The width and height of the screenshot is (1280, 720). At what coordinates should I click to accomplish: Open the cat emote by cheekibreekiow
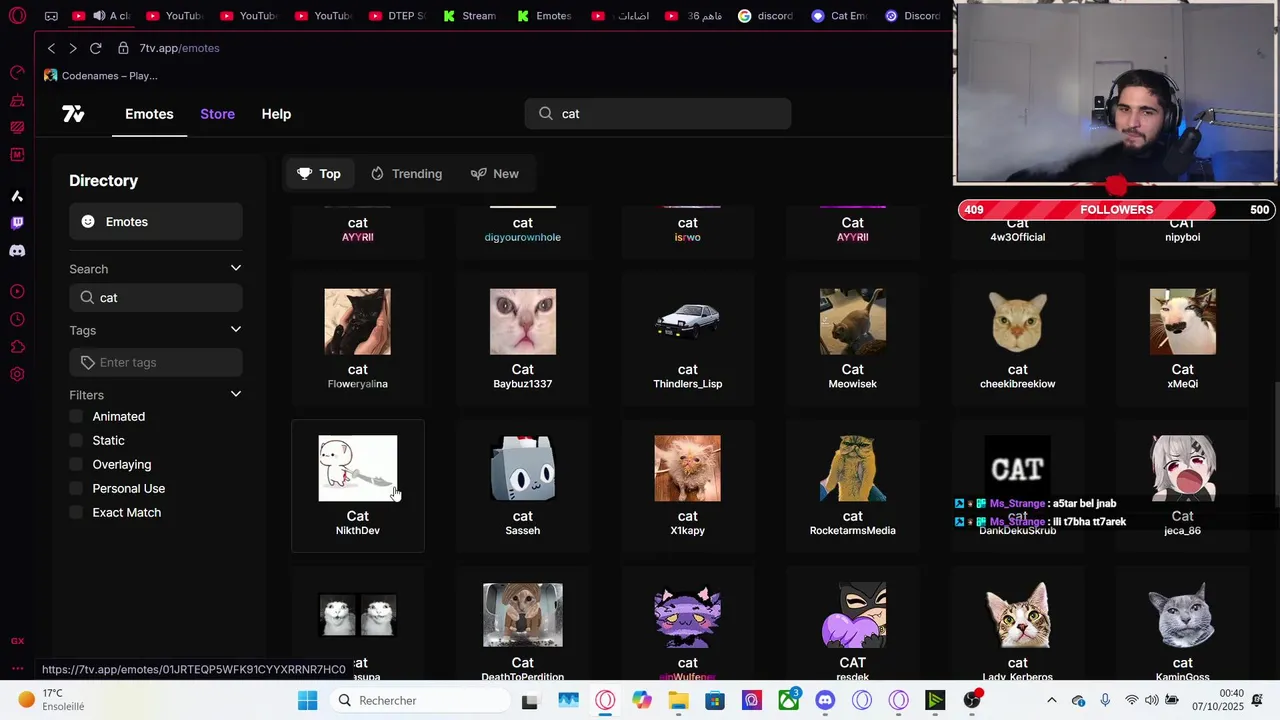1018,339
